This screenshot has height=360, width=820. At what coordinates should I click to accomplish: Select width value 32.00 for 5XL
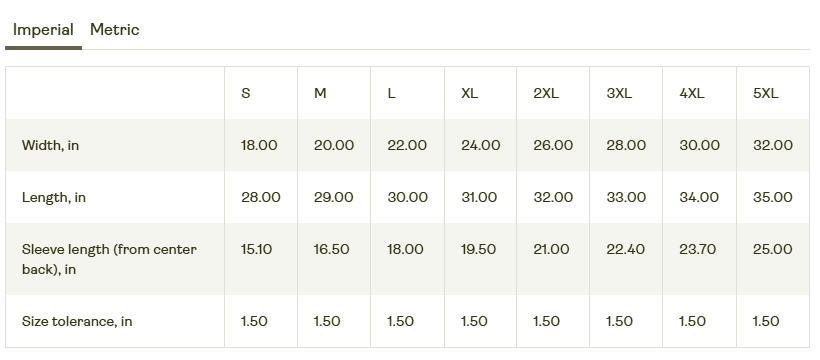tap(773, 145)
